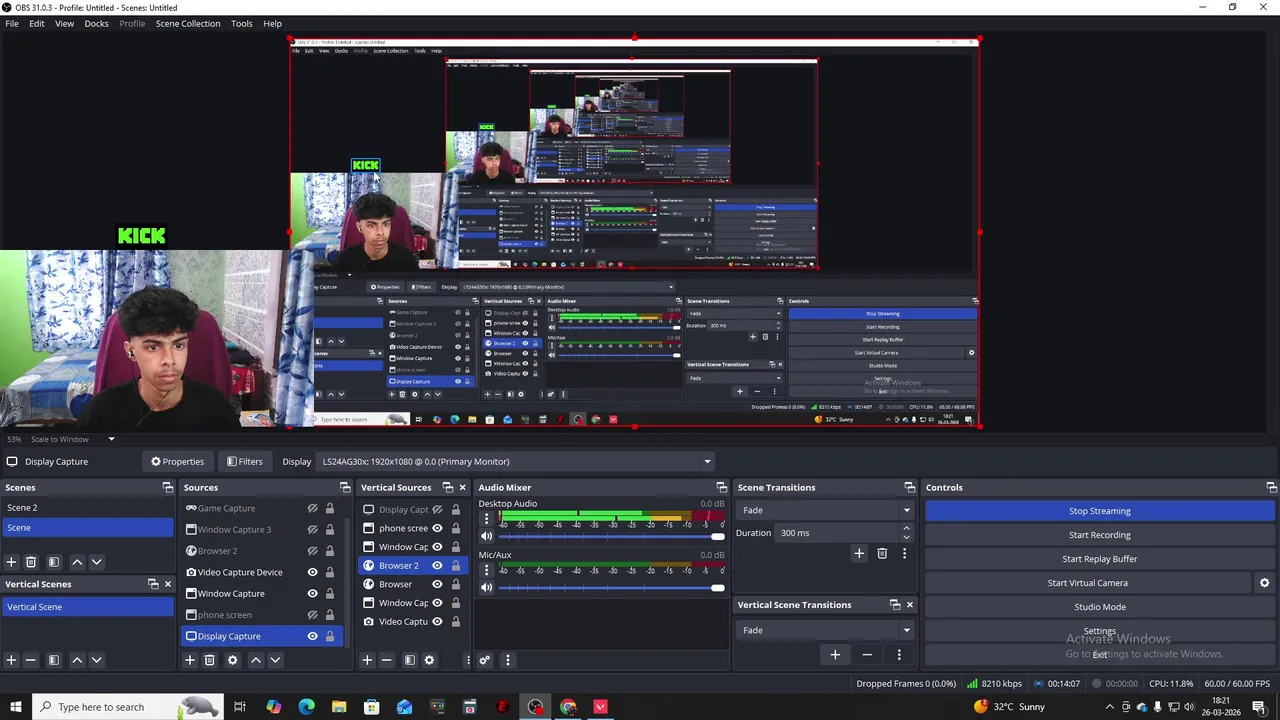Screen dimensions: 1280x720
Task: Hide Browser in Vertical Sources
Action: click(x=437, y=584)
